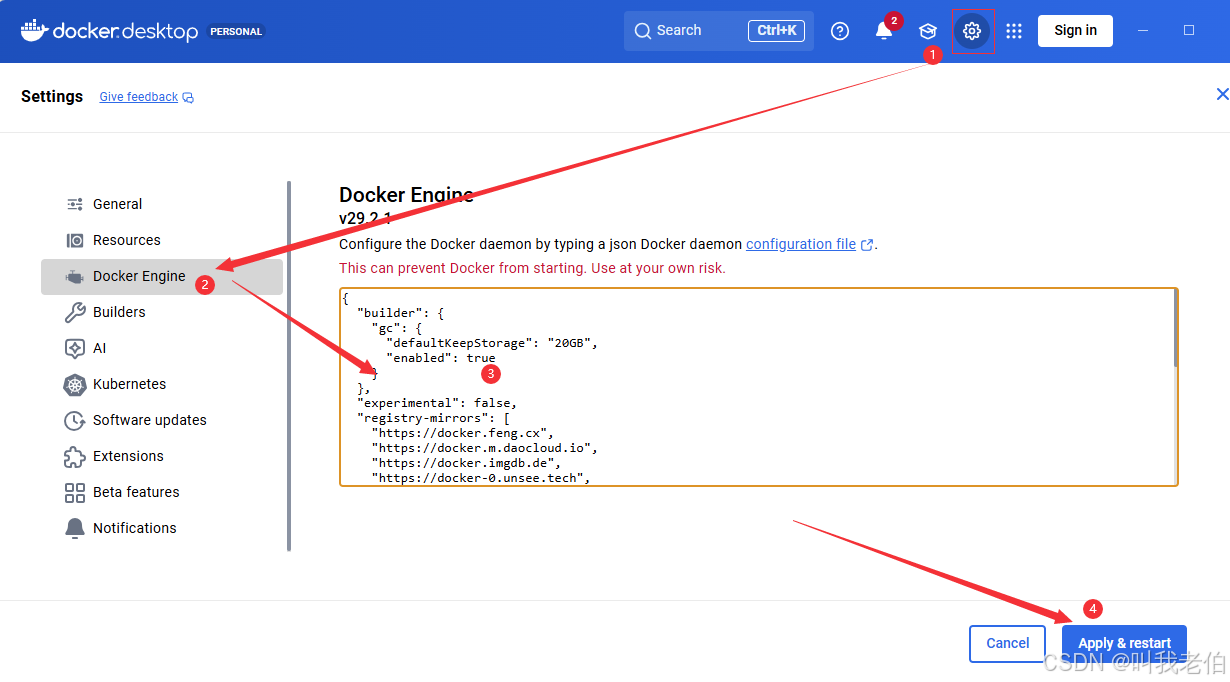Click the Sign in button
1230x682 pixels.
click(x=1075, y=31)
